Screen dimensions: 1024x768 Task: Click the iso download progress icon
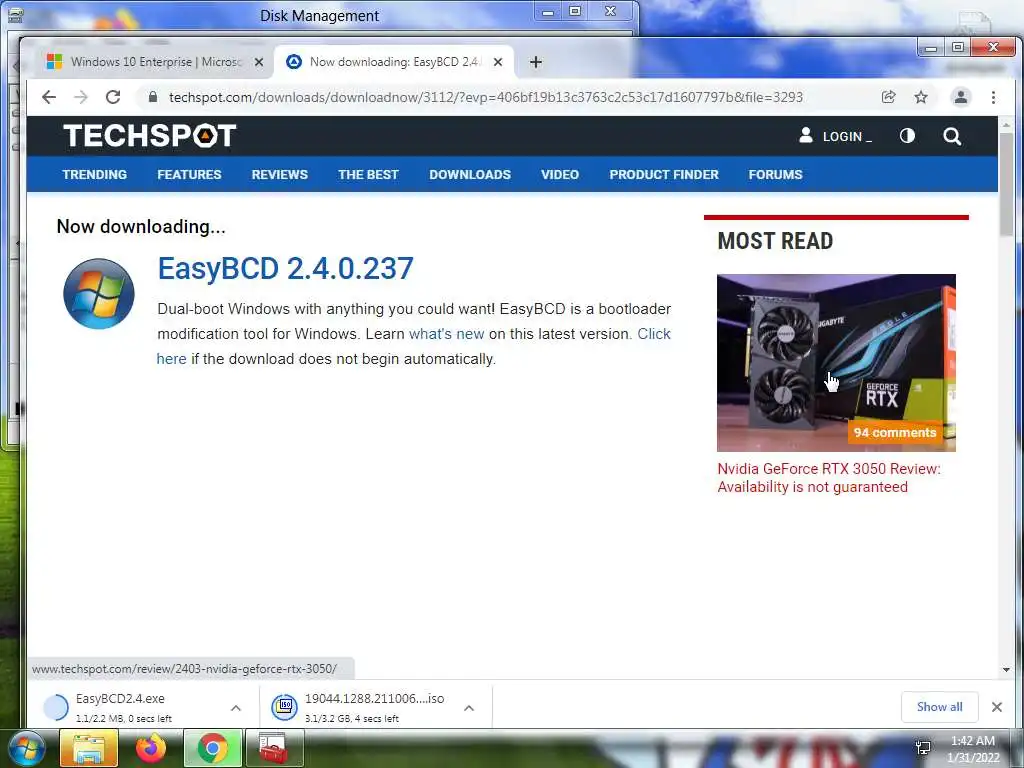pyautogui.click(x=284, y=707)
